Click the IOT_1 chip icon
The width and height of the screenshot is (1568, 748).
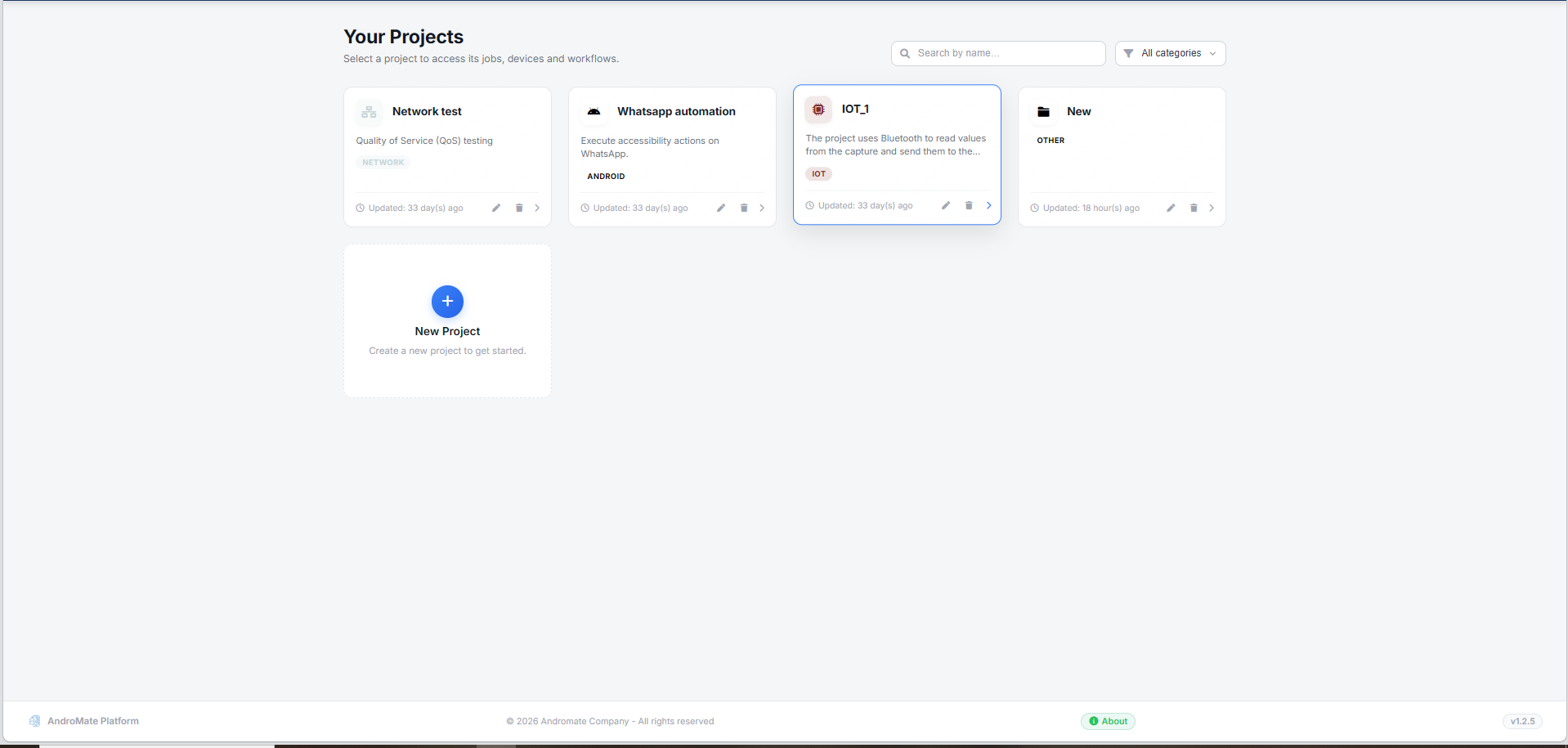(x=818, y=110)
